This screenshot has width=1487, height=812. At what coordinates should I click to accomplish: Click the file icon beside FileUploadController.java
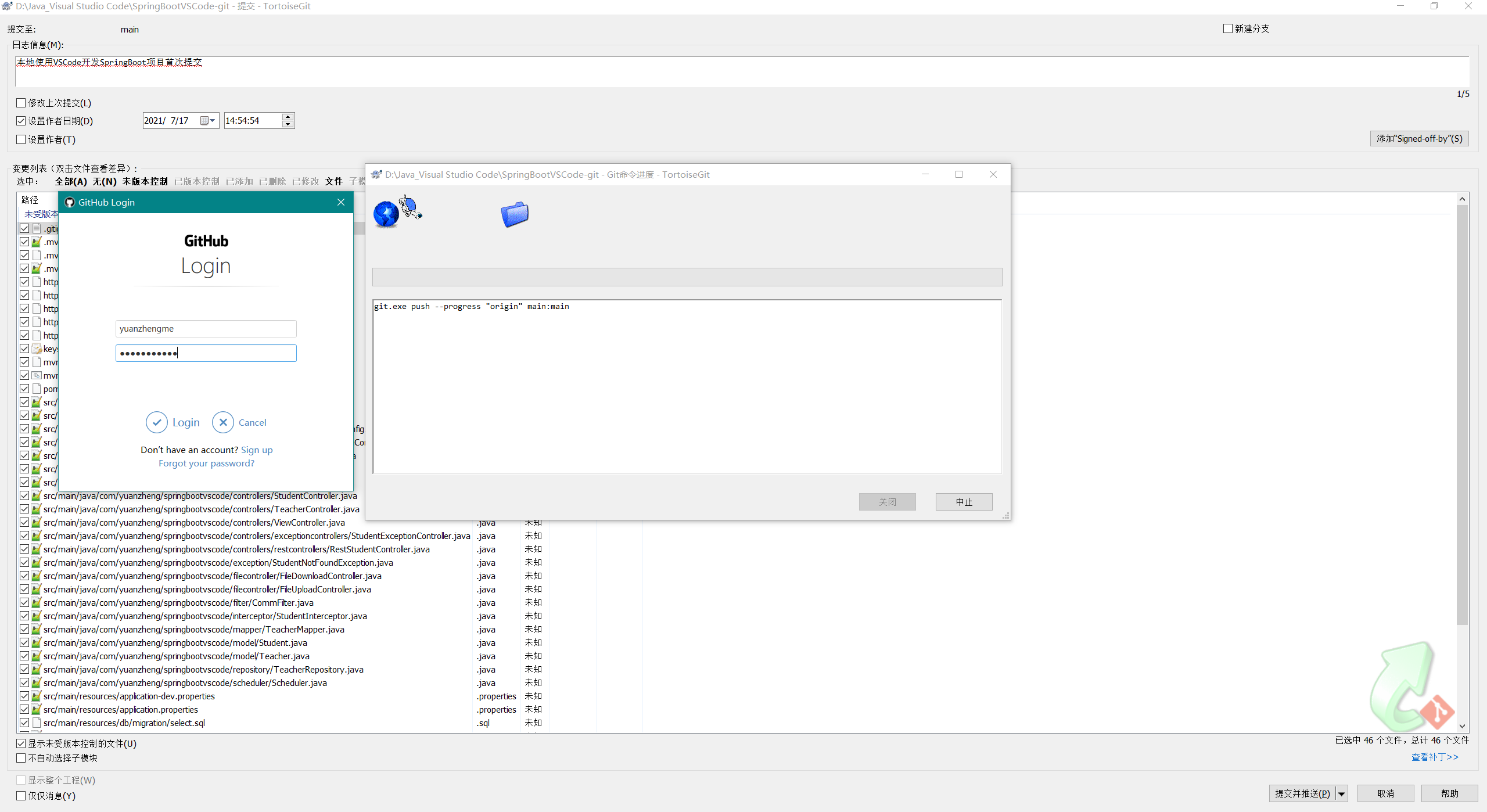point(37,589)
